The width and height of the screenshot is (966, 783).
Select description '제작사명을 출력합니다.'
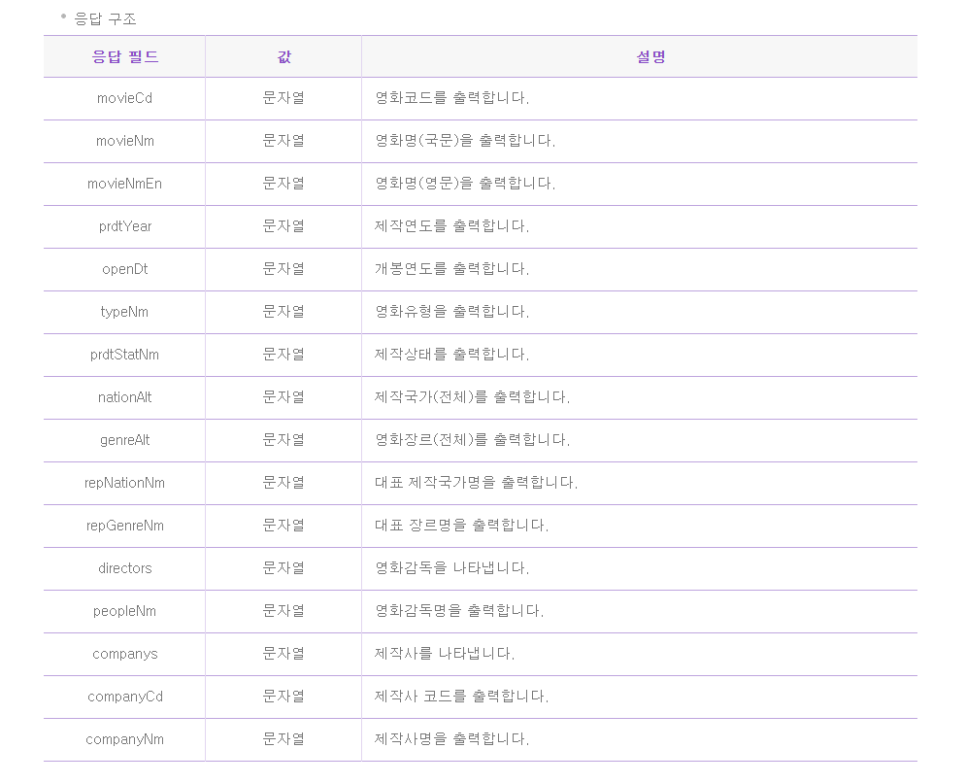[x=452, y=739]
